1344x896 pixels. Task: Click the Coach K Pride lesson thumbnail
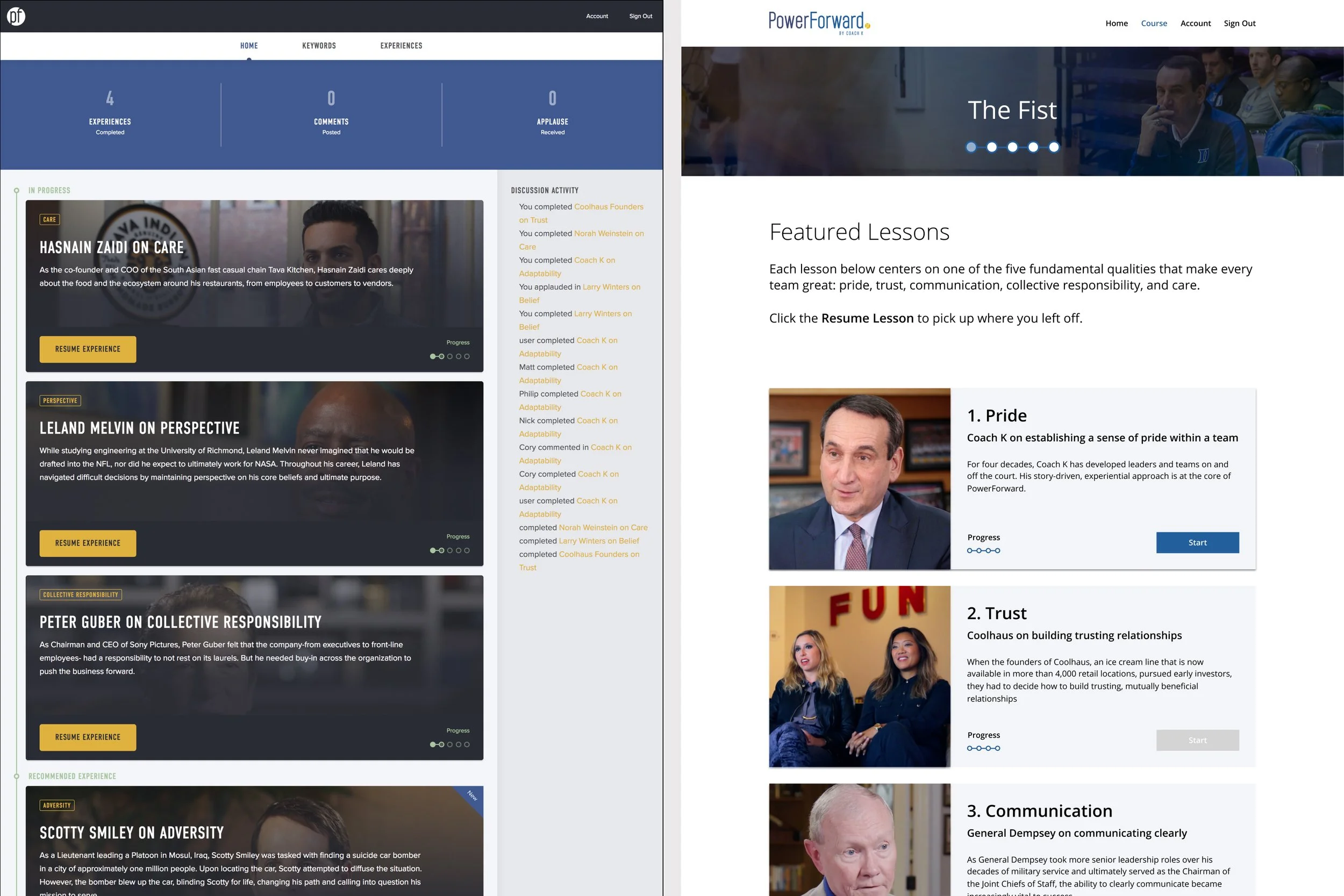[860, 479]
